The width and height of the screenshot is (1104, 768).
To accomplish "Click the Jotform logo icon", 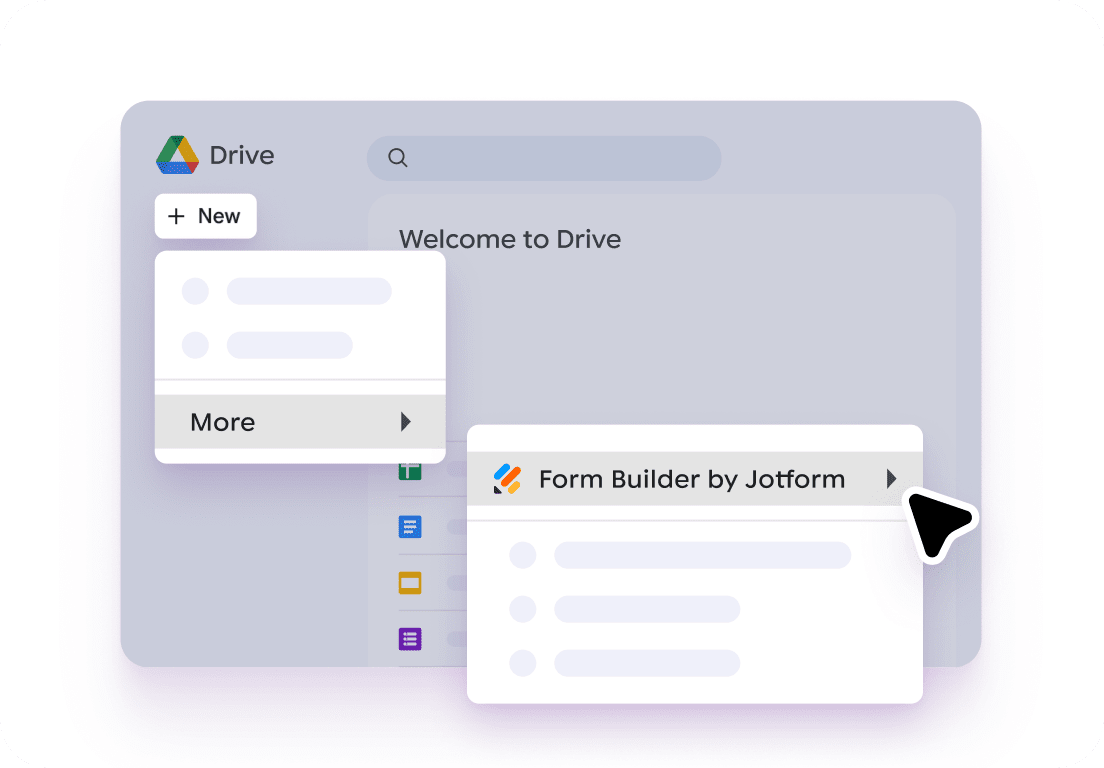I will point(507,480).
